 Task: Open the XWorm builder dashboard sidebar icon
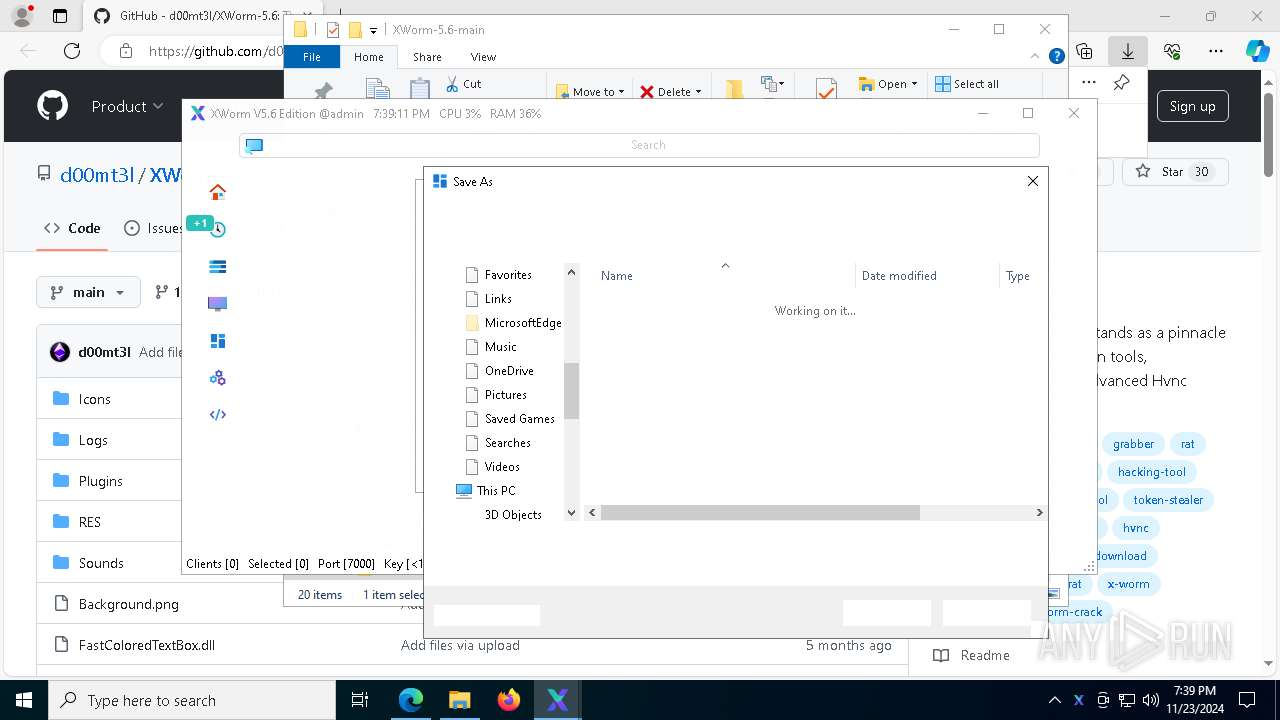[217, 341]
